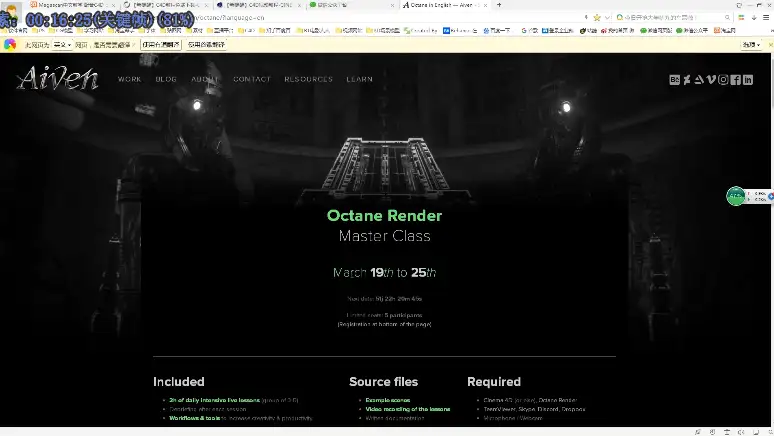Click the 'Source files' heading
The width and height of the screenshot is (774, 436).
384,382
